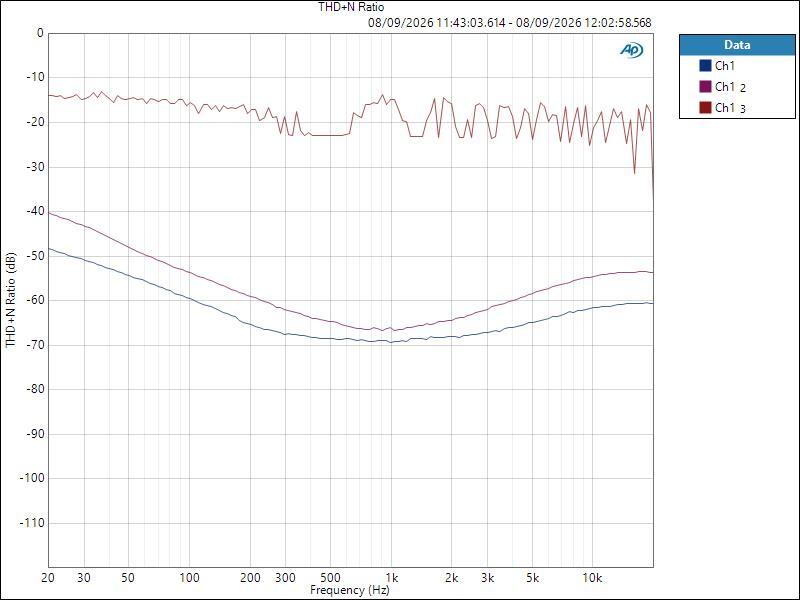Click the THD+N Ratio (dB) axis label
800x600 pixels.
(11, 300)
